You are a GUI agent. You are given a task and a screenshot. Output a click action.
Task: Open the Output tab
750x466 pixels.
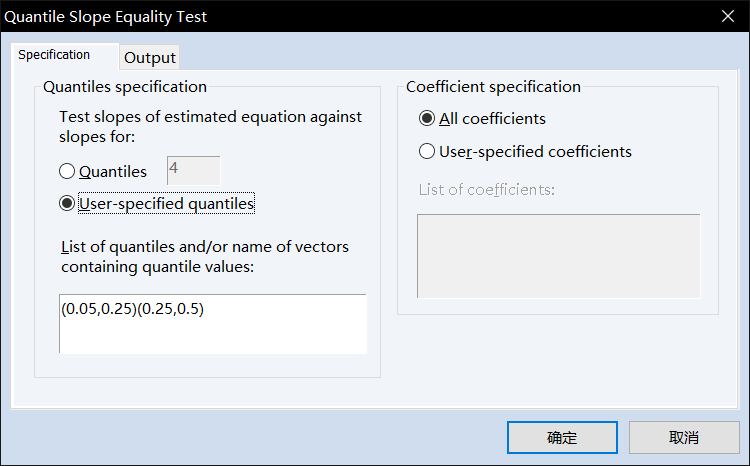click(150, 58)
